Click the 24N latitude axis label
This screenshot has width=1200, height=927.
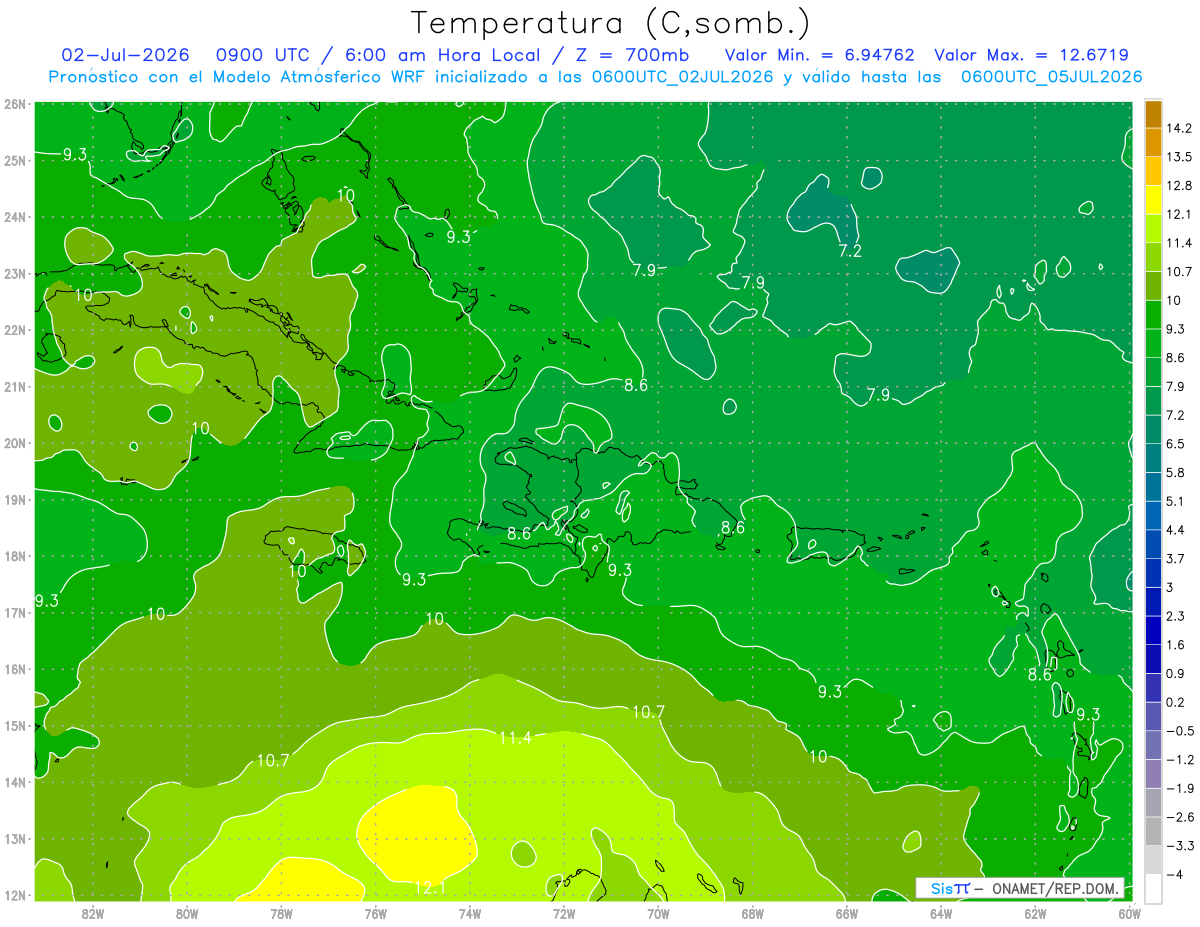(14, 217)
